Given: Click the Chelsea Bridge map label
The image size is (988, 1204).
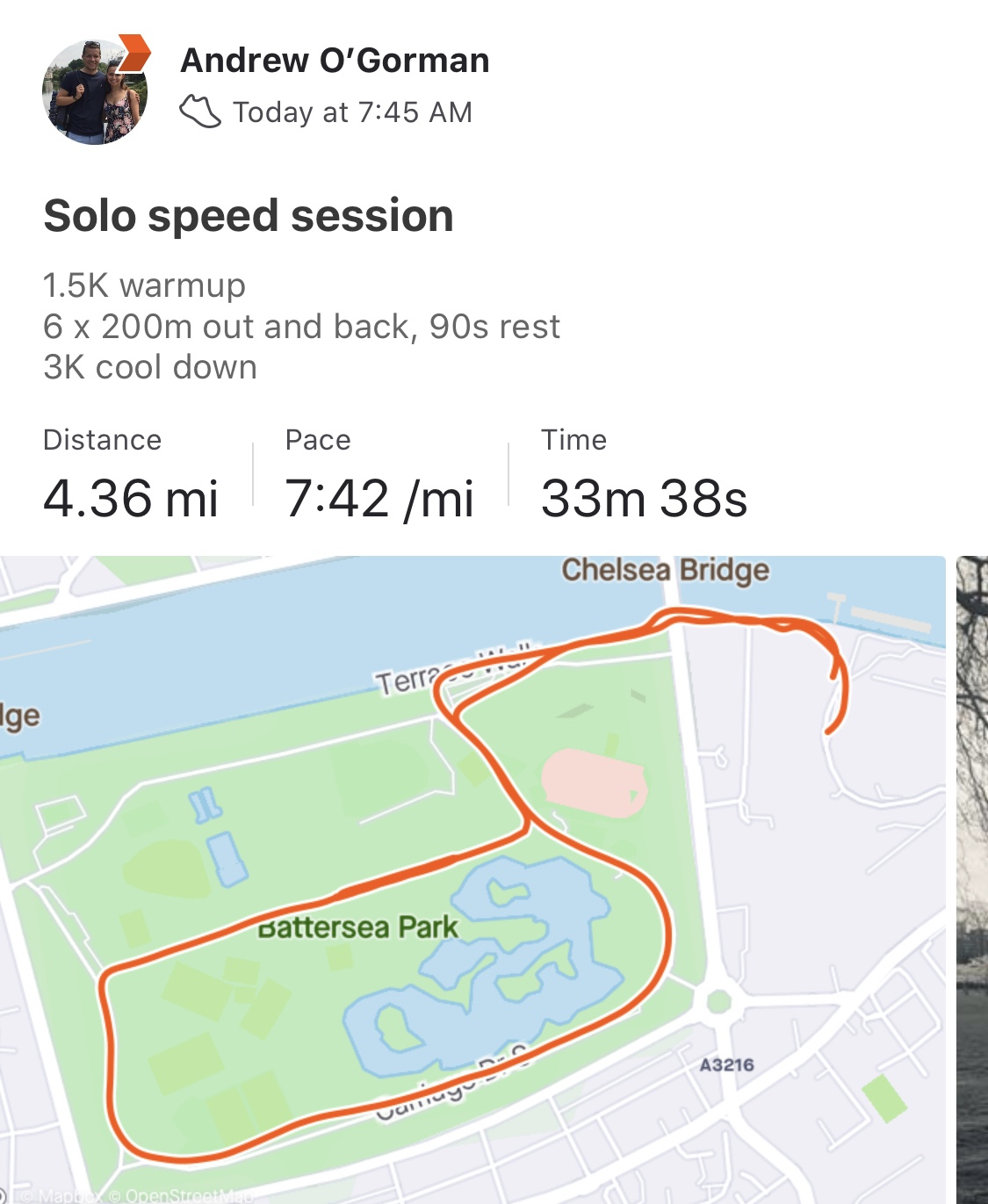Looking at the screenshot, I should [x=665, y=570].
